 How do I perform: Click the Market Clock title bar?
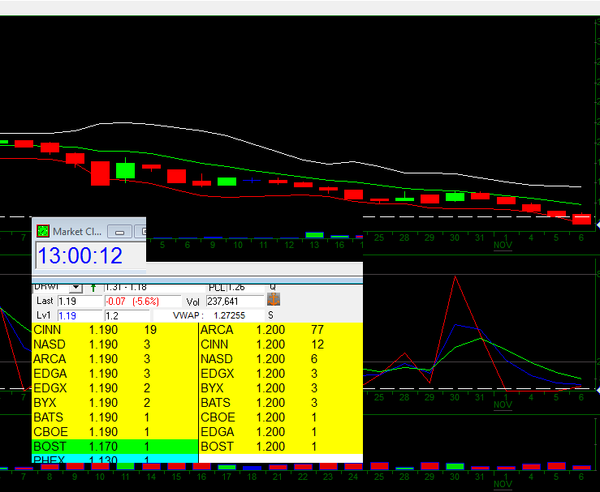tap(80, 231)
